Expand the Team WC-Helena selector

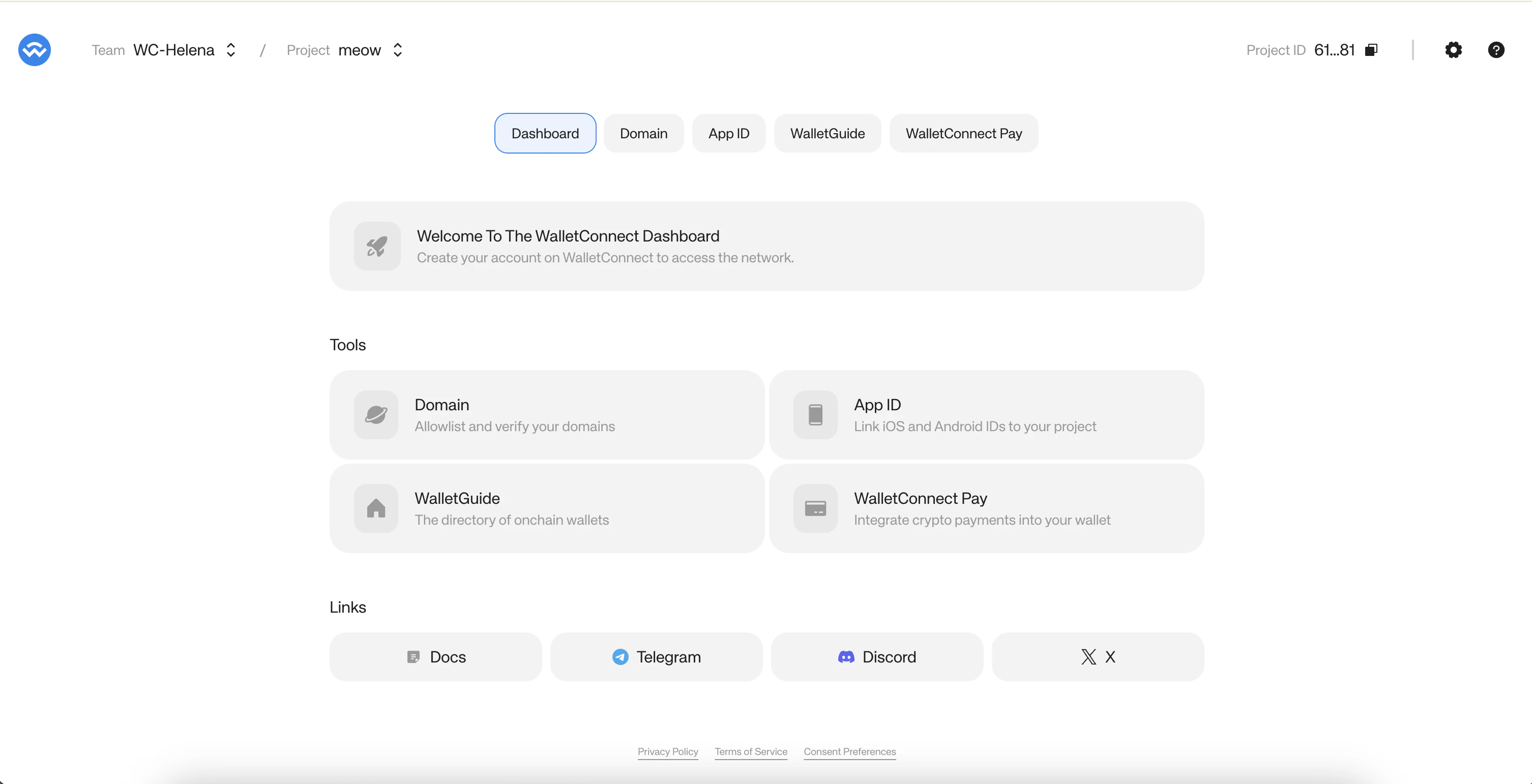tap(184, 50)
